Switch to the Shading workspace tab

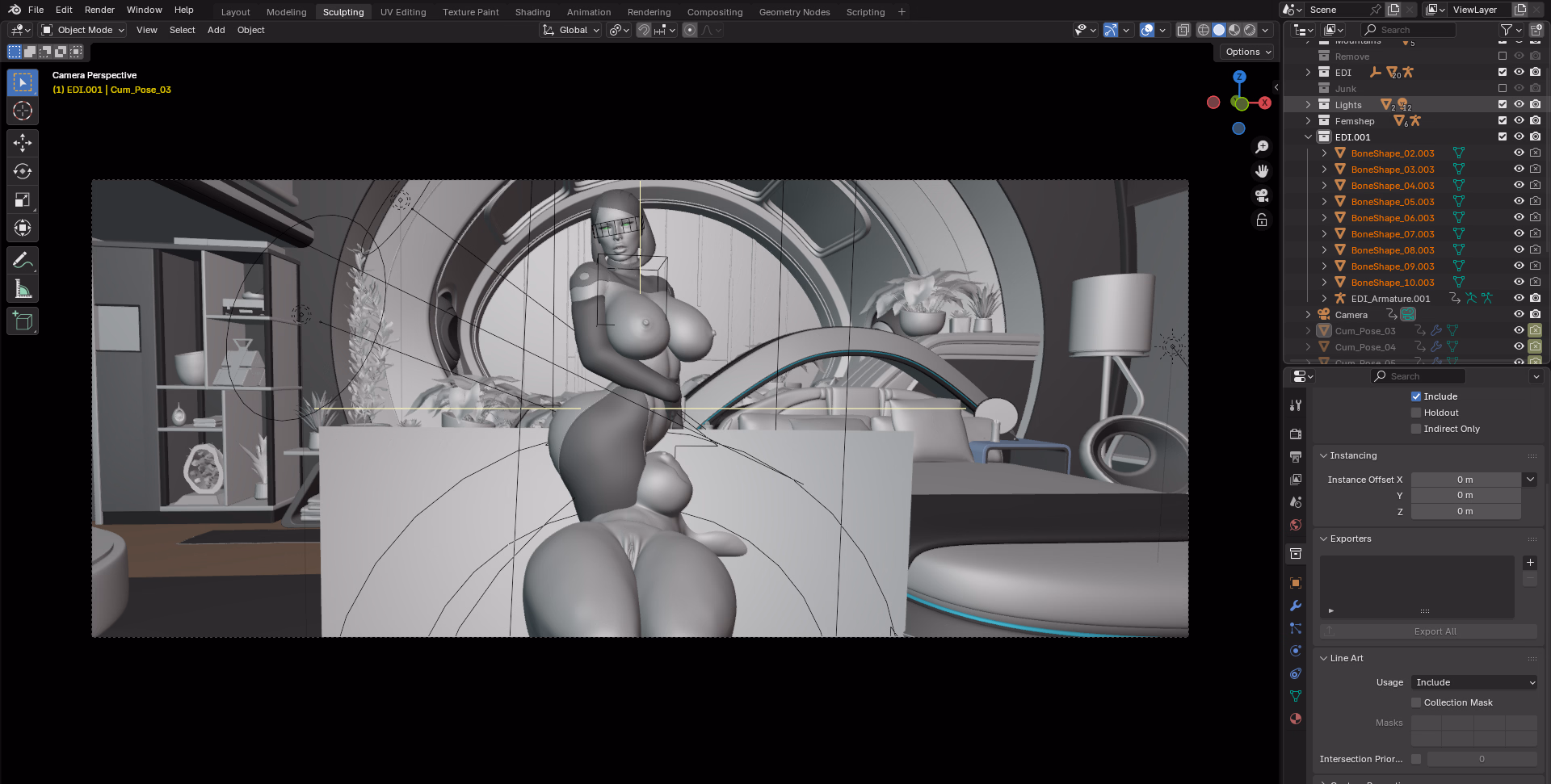point(532,12)
